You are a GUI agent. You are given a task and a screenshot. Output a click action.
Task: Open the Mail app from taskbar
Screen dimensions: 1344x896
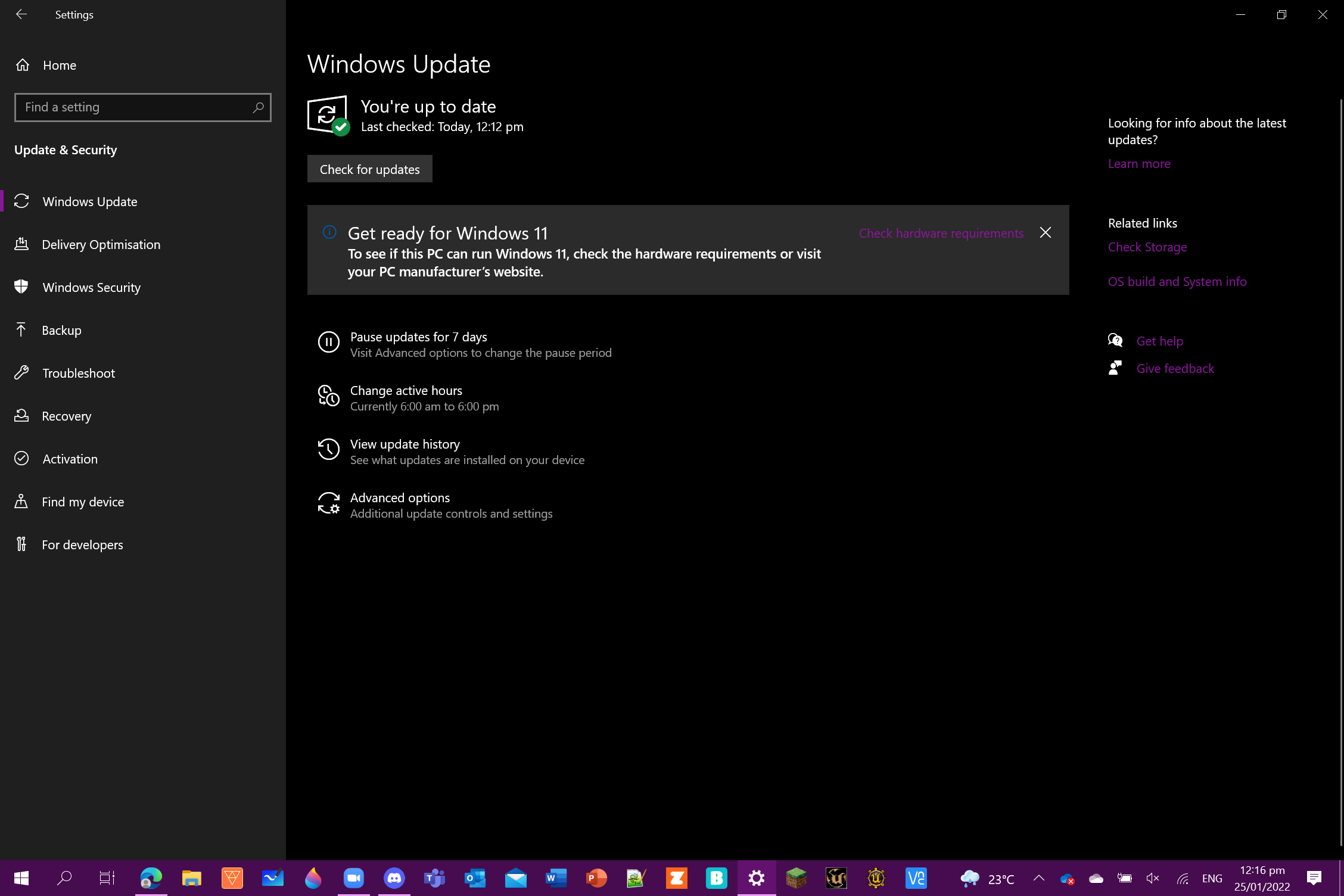click(x=516, y=878)
